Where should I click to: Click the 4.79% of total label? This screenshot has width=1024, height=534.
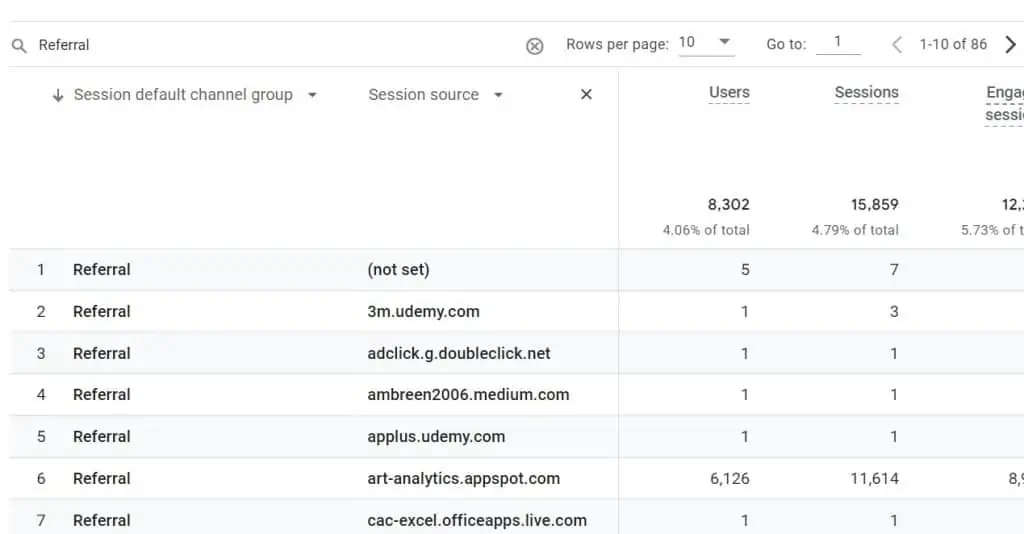click(855, 230)
